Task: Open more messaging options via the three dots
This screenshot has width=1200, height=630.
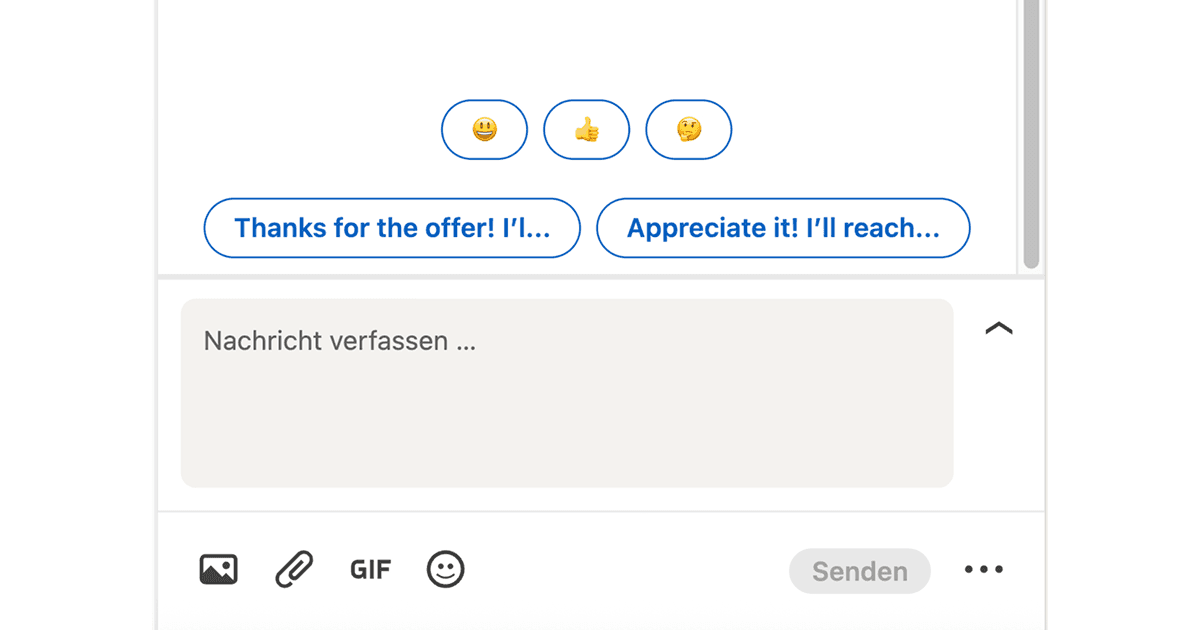Action: (x=984, y=568)
